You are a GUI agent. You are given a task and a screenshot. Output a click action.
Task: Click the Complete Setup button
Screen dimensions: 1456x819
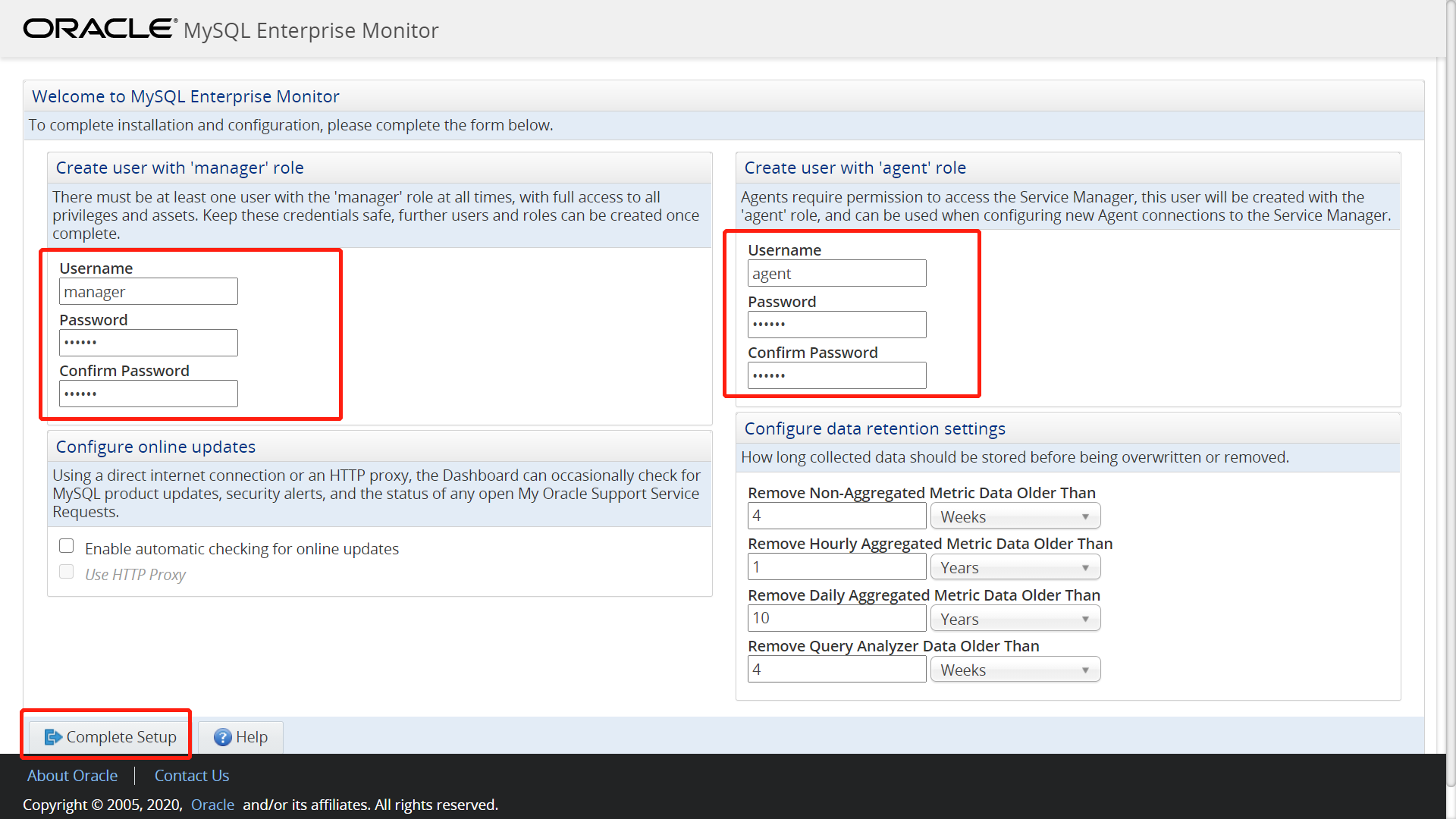coord(111,737)
